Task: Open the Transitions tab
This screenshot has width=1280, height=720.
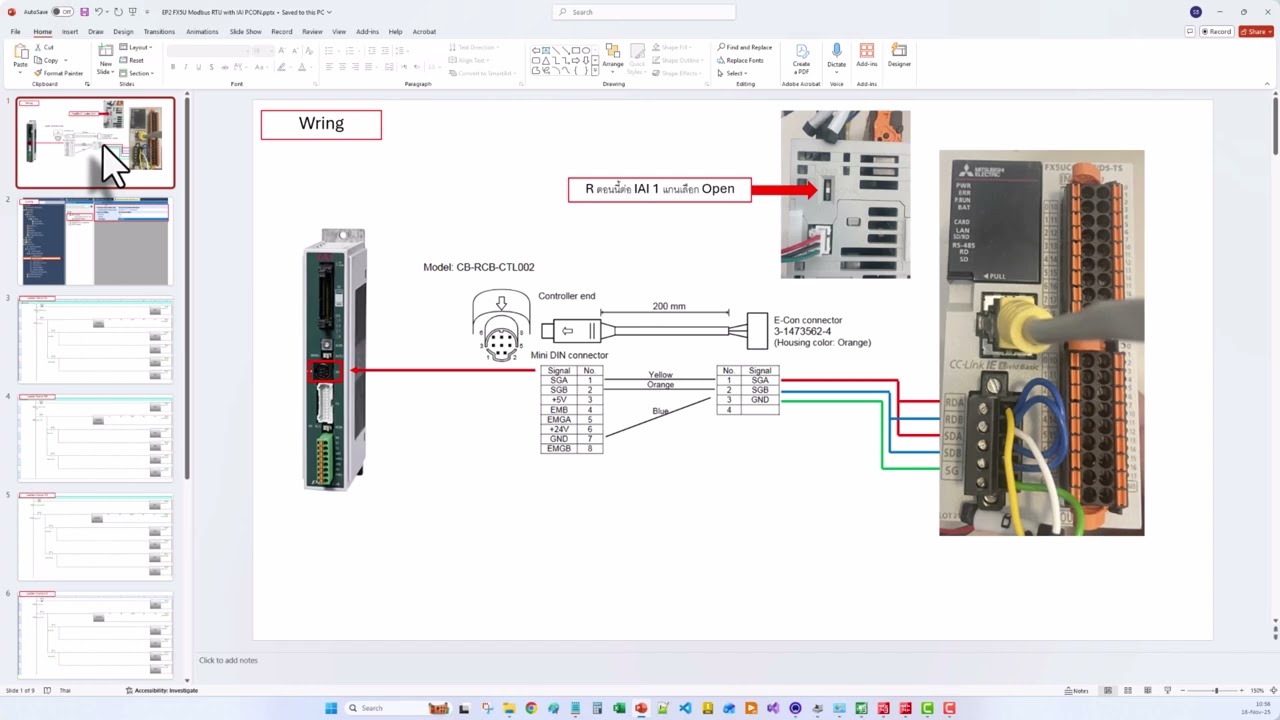Action: 159,31
